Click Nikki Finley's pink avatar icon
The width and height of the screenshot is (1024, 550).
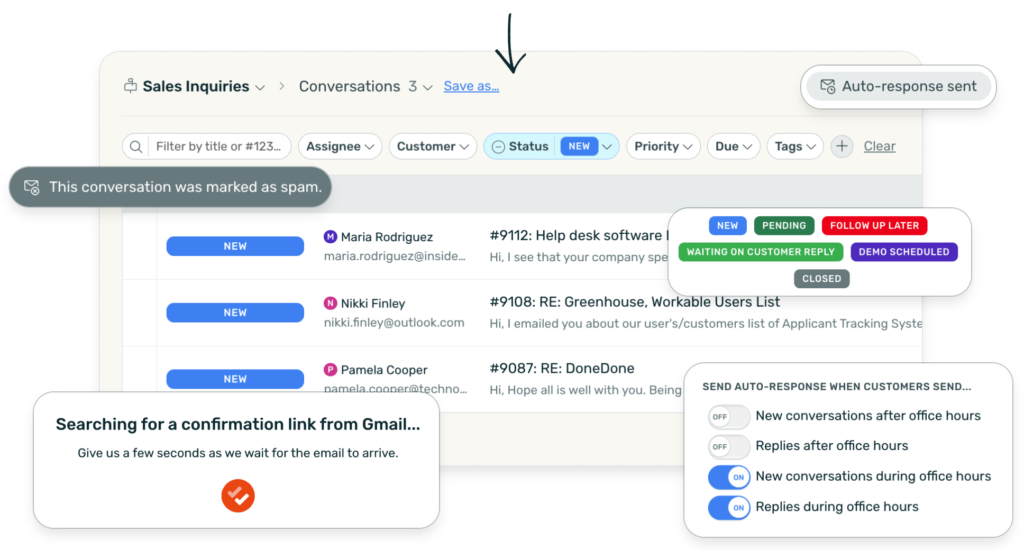click(x=330, y=303)
